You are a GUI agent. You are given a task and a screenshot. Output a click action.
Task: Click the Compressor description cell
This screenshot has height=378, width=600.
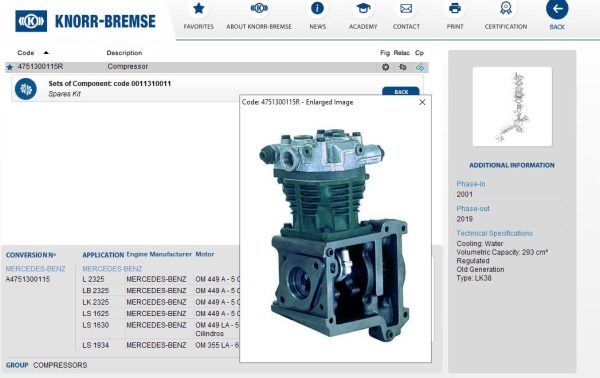(x=127, y=67)
